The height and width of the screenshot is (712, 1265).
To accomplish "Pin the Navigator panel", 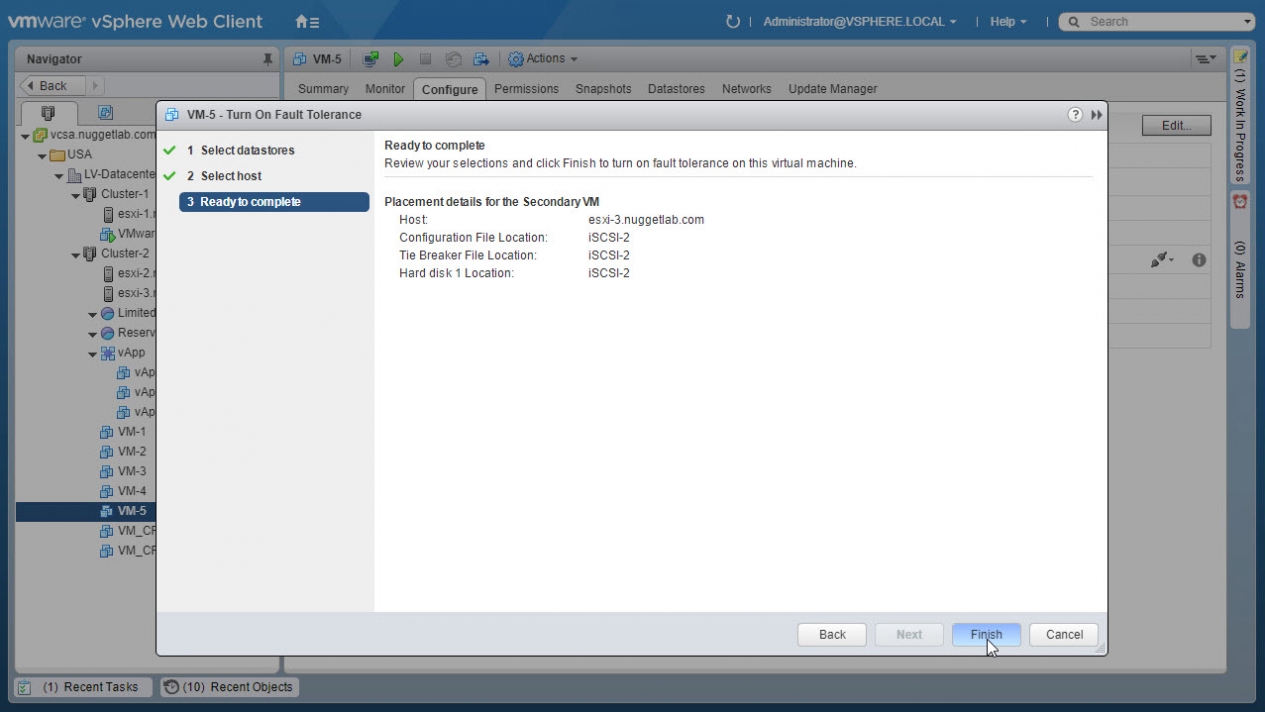I will [267, 59].
